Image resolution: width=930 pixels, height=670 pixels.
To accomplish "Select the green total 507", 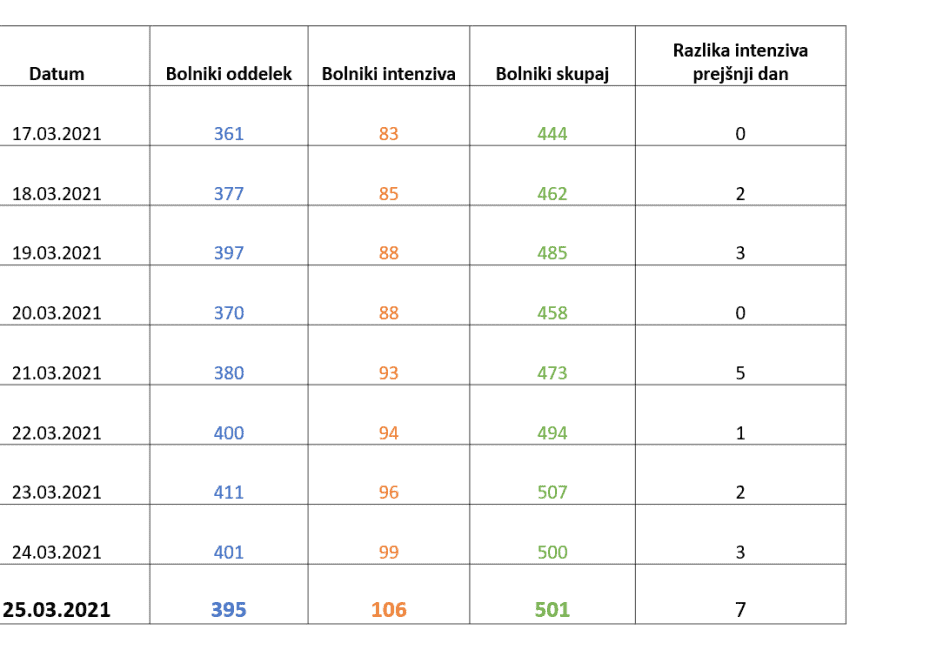I will pyautogui.click(x=552, y=492).
